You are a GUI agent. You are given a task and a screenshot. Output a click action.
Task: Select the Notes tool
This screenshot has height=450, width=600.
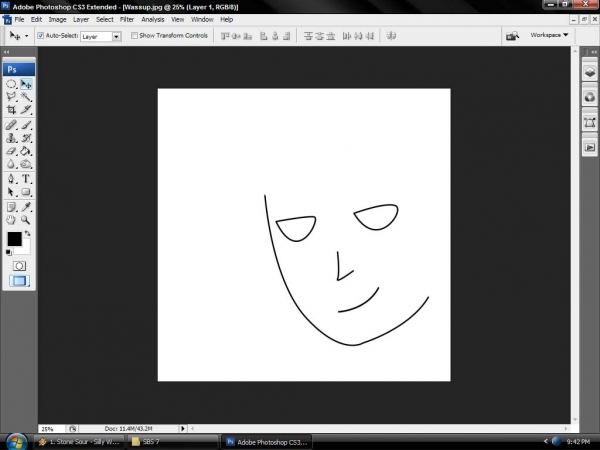pyautogui.click(x=11, y=207)
